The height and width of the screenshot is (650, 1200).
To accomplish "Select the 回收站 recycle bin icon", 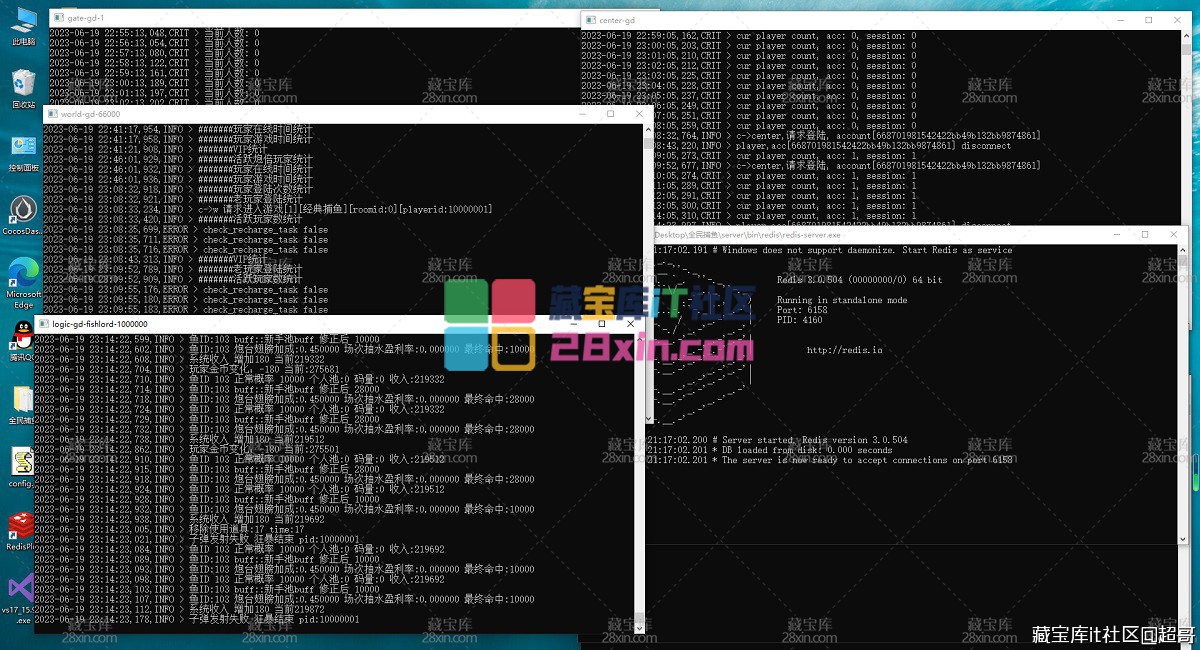I will pyautogui.click(x=23, y=88).
